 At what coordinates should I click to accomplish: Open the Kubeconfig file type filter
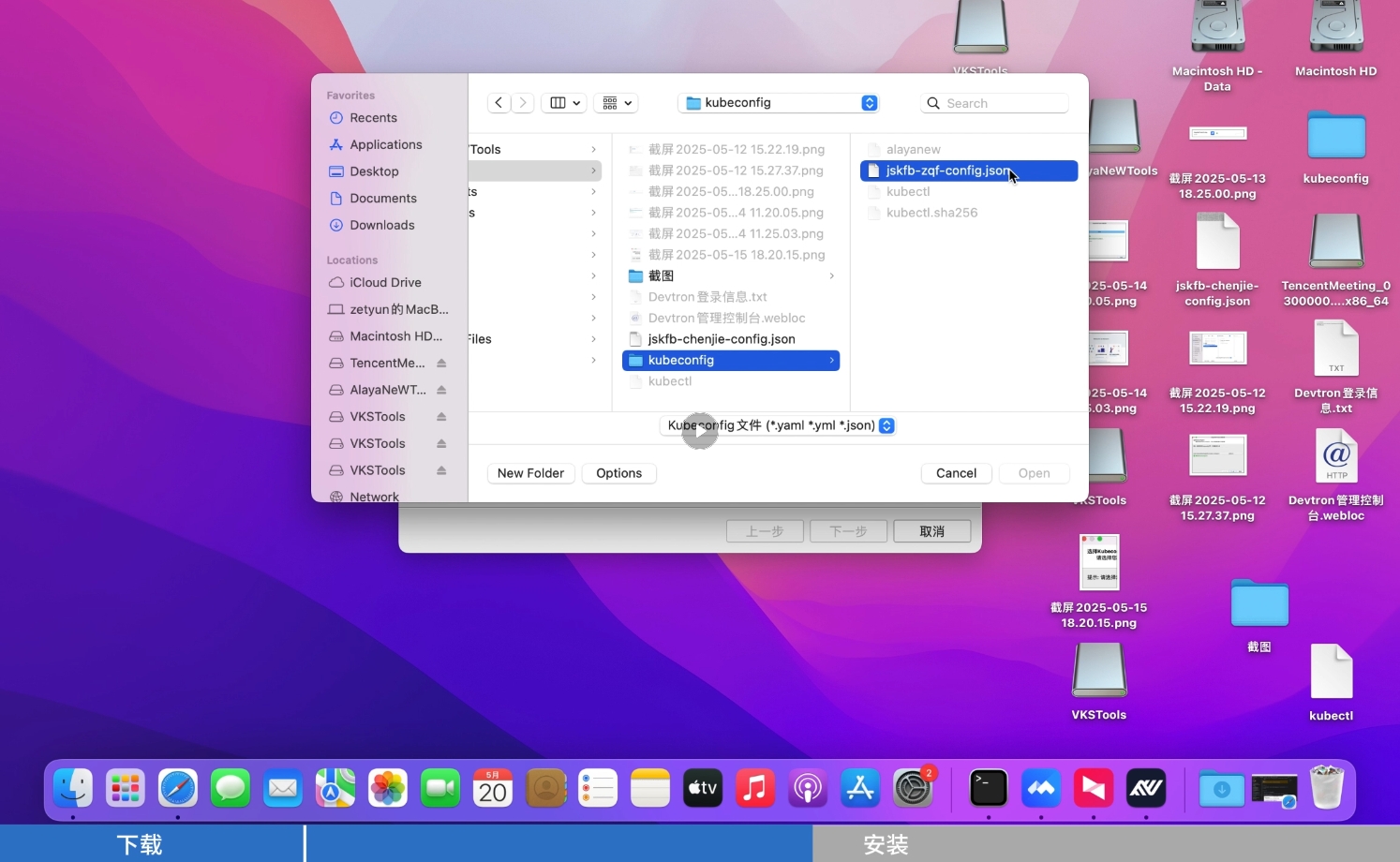point(779,425)
